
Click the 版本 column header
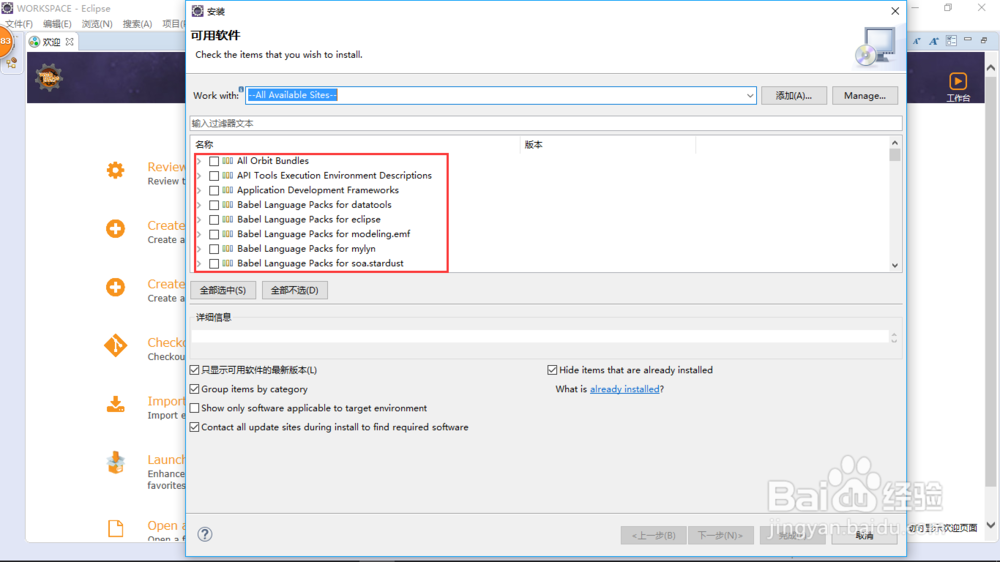[x=608, y=145]
